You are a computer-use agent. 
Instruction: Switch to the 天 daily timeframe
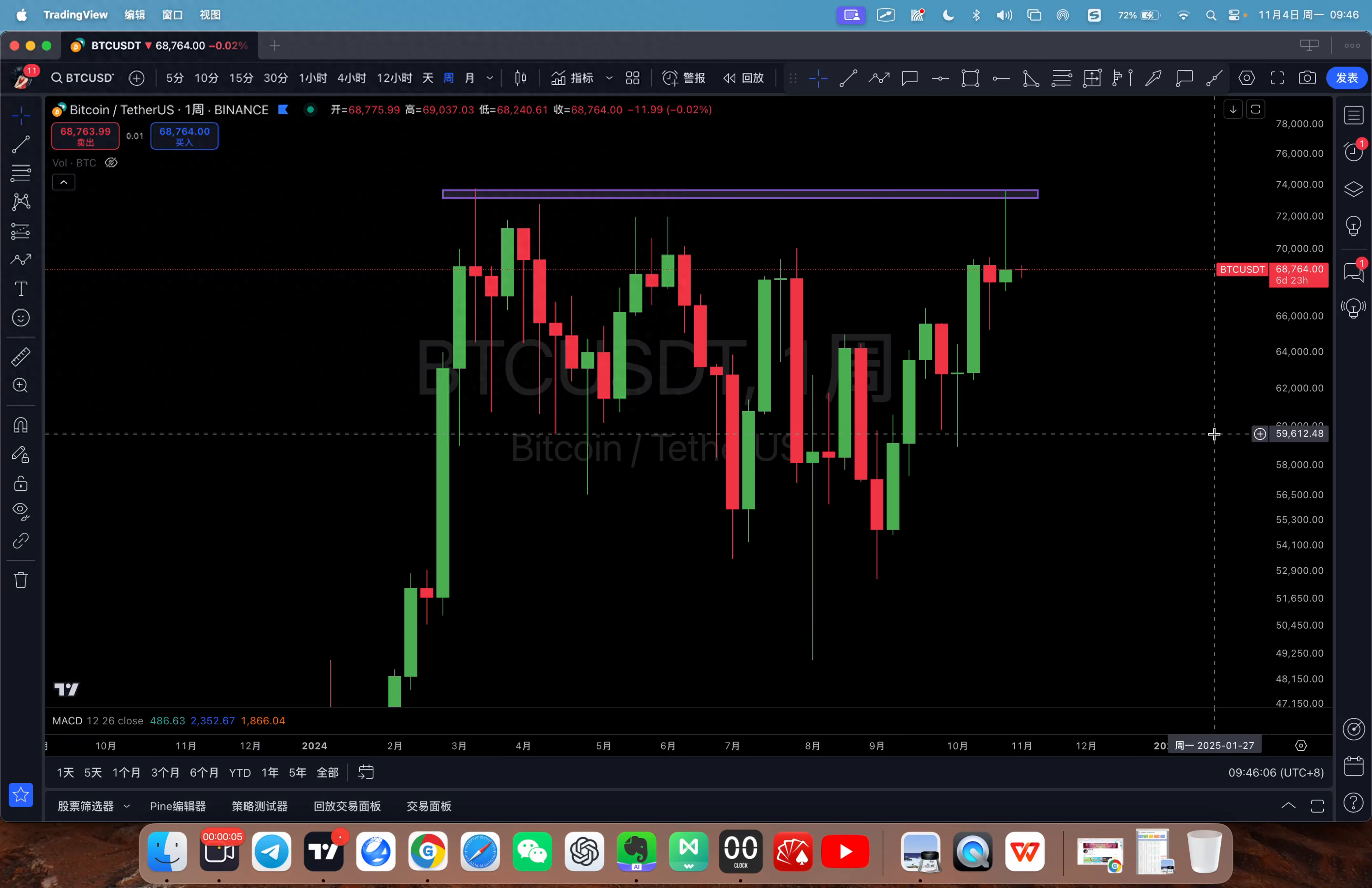[x=428, y=78]
